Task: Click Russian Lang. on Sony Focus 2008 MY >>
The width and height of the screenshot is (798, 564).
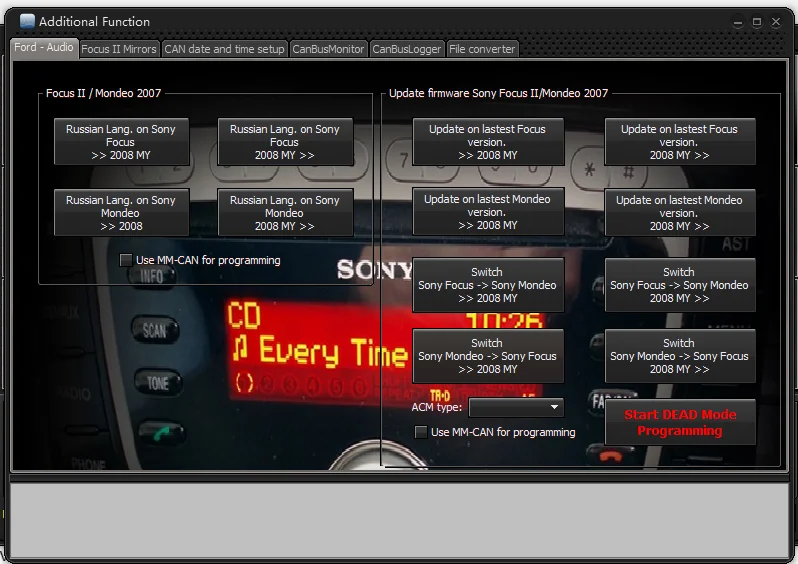Action: [x=285, y=142]
